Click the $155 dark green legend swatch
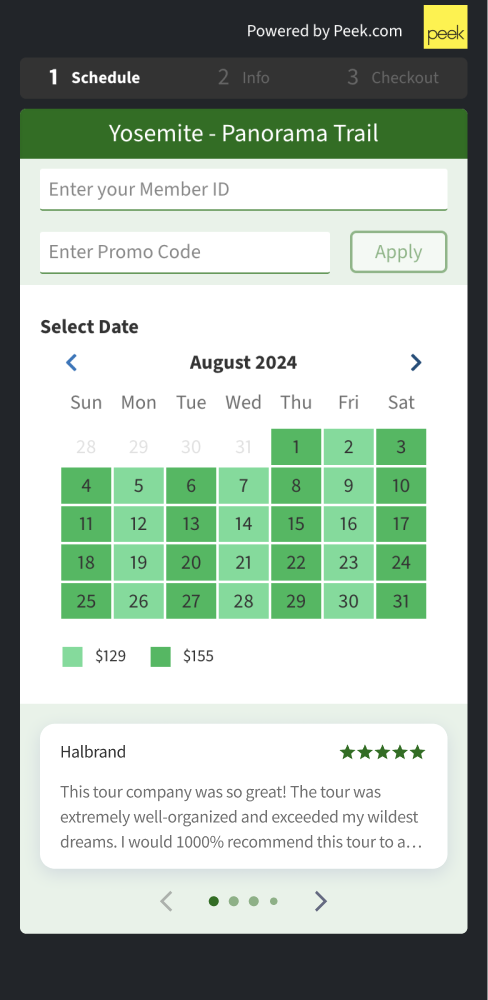This screenshot has width=488, height=1000. point(161,657)
